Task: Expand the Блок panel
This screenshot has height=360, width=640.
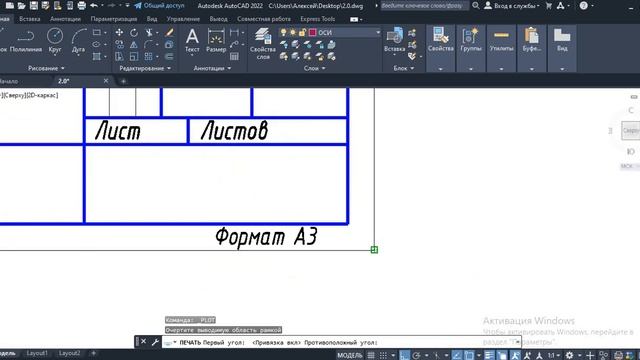Action: coord(403,68)
